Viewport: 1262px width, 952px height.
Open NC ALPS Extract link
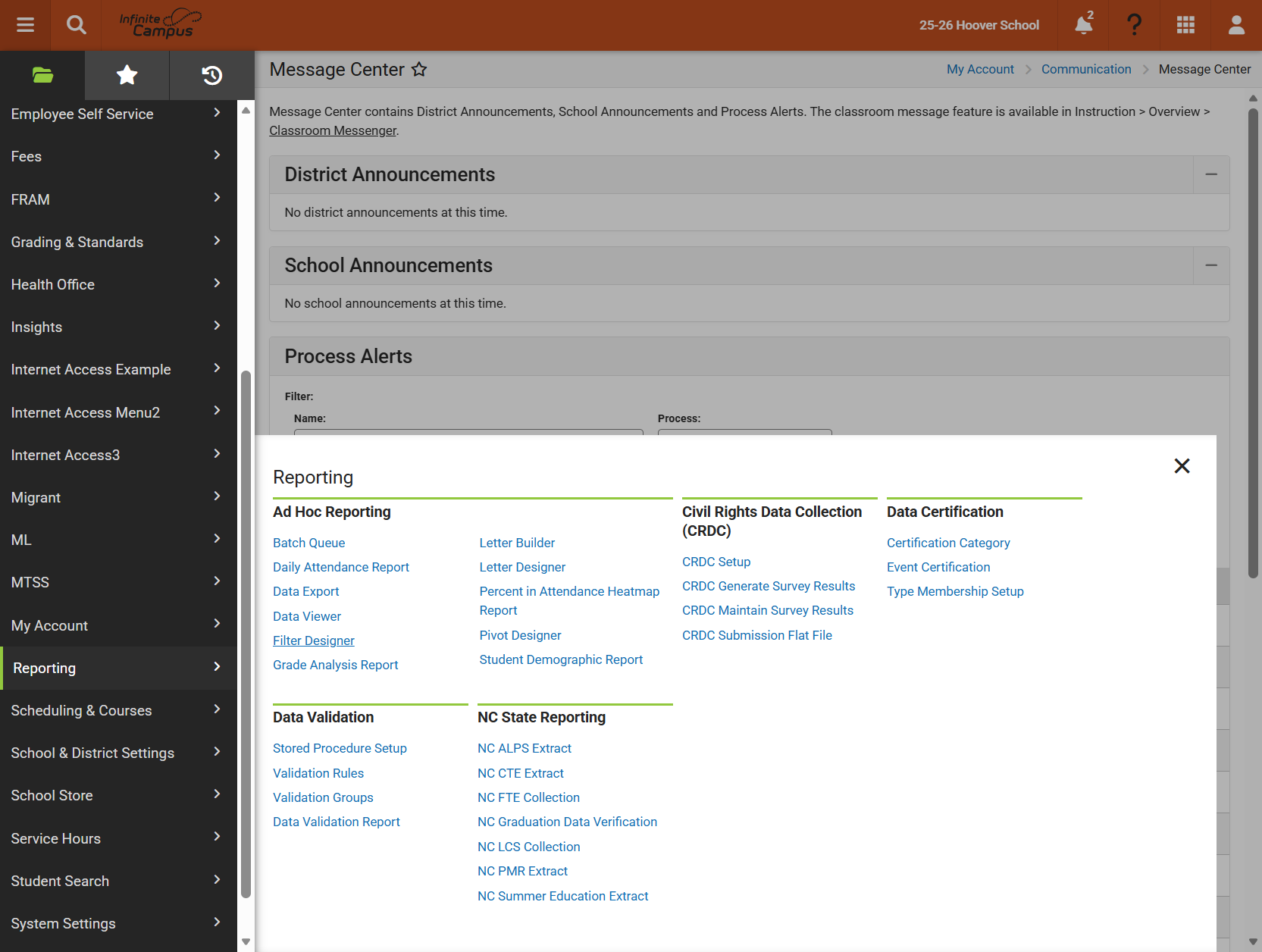point(525,748)
